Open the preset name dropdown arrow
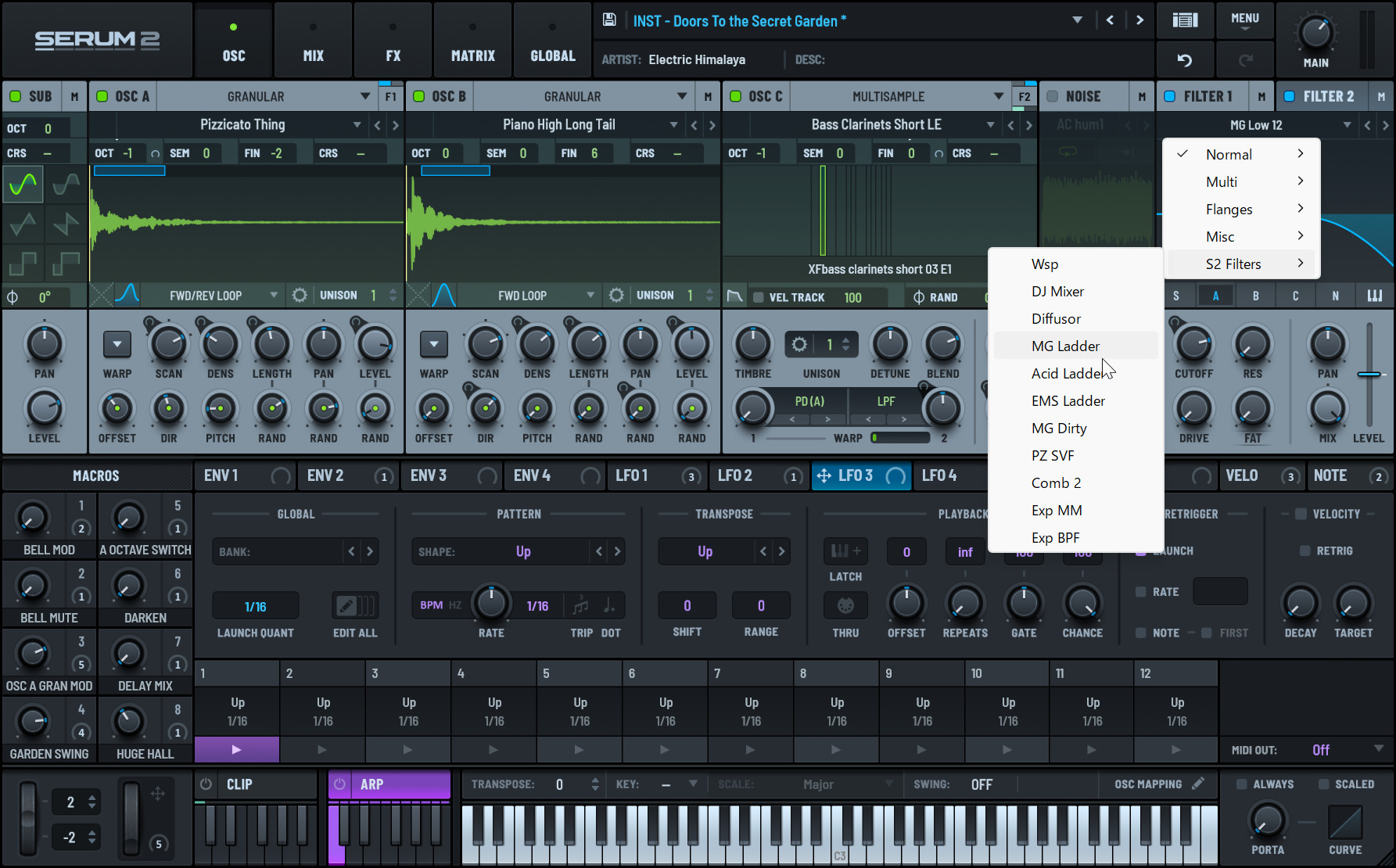This screenshot has height=868, width=1396. (x=1078, y=20)
